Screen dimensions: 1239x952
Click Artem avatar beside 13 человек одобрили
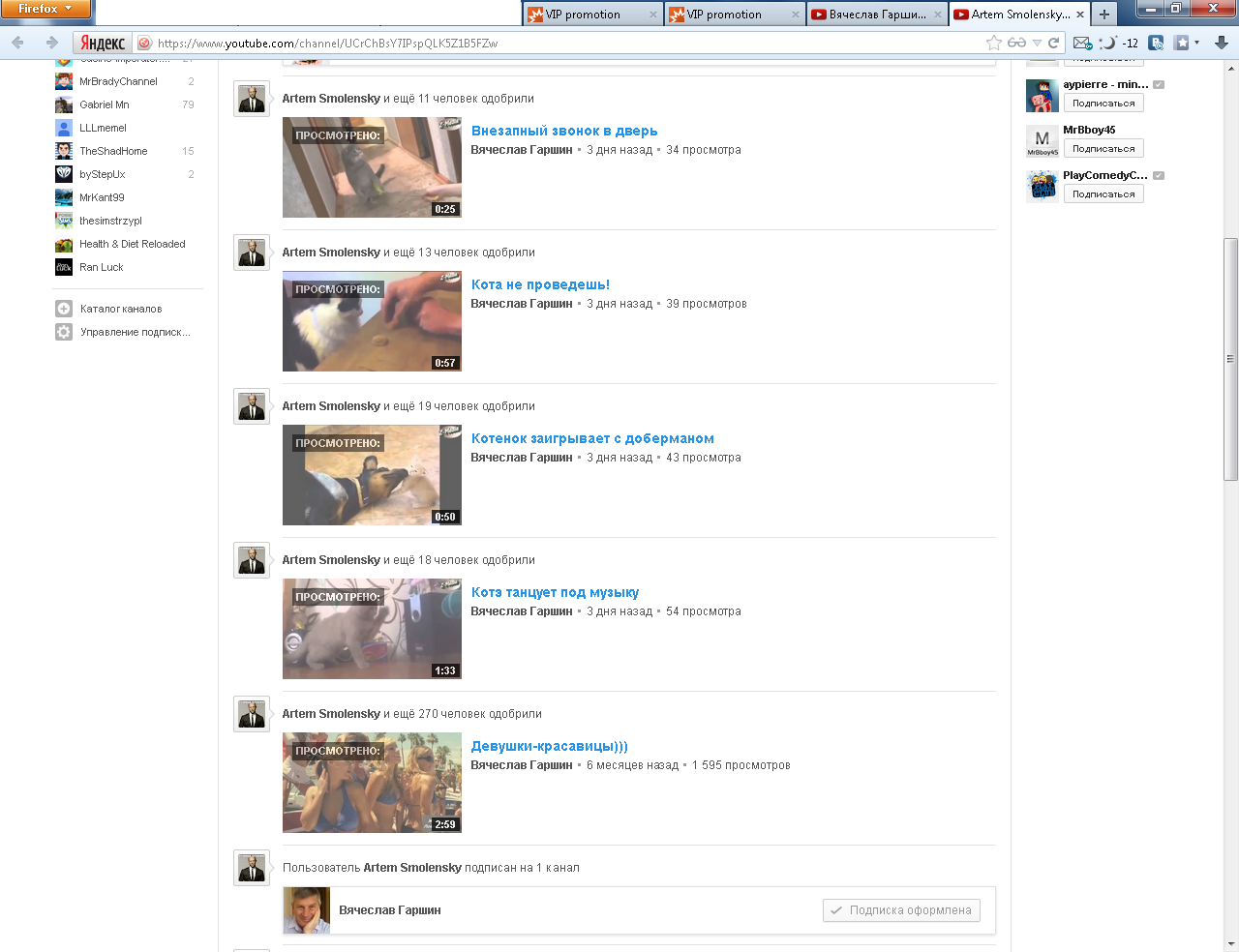point(252,253)
